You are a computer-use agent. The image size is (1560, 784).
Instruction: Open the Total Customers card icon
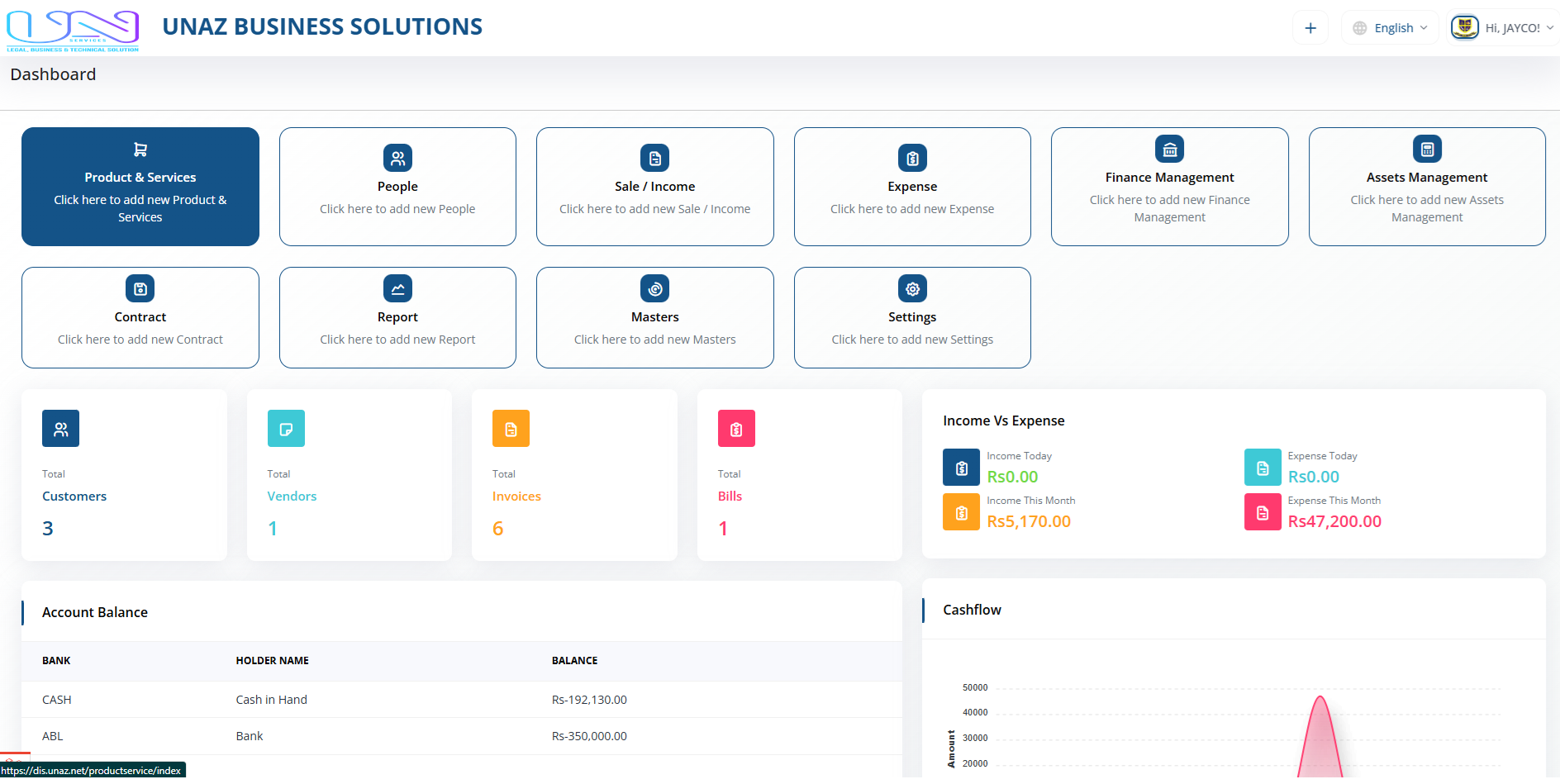60,429
